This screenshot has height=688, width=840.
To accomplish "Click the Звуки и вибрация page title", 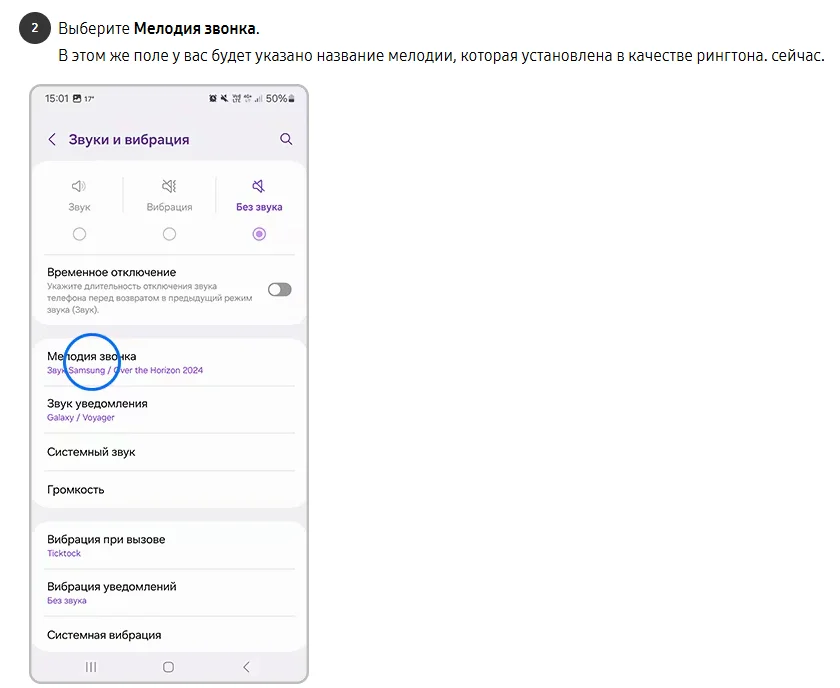I will 129,140.
